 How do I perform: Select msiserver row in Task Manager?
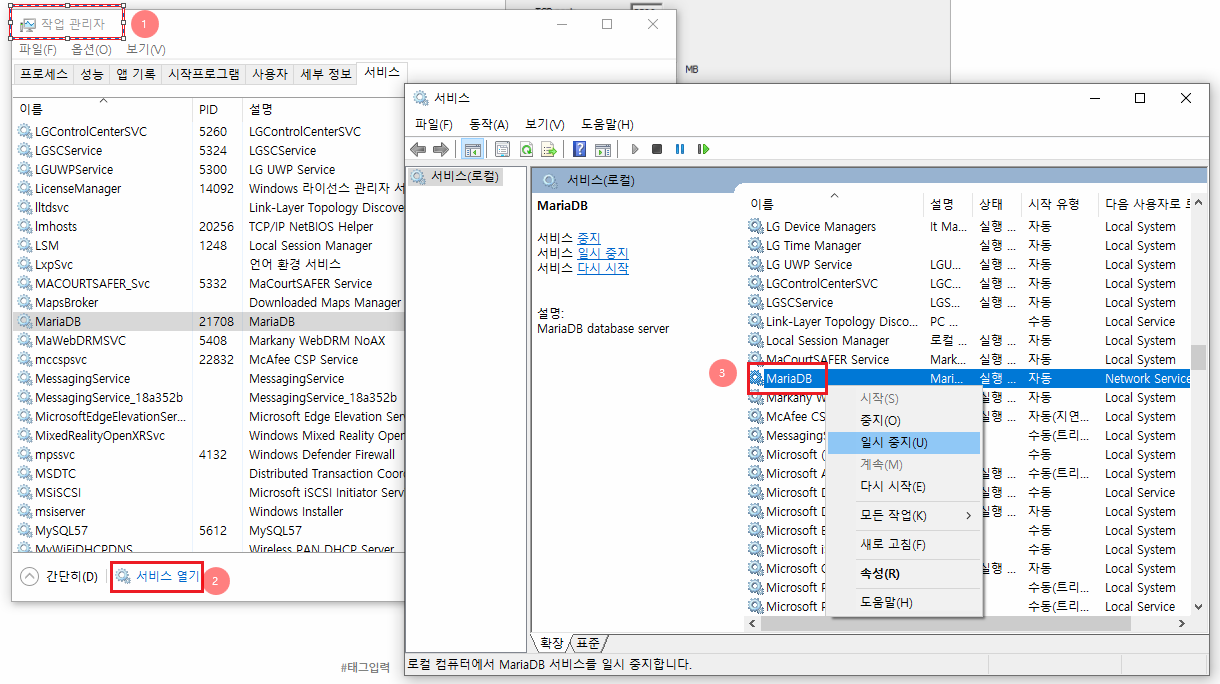210,511
